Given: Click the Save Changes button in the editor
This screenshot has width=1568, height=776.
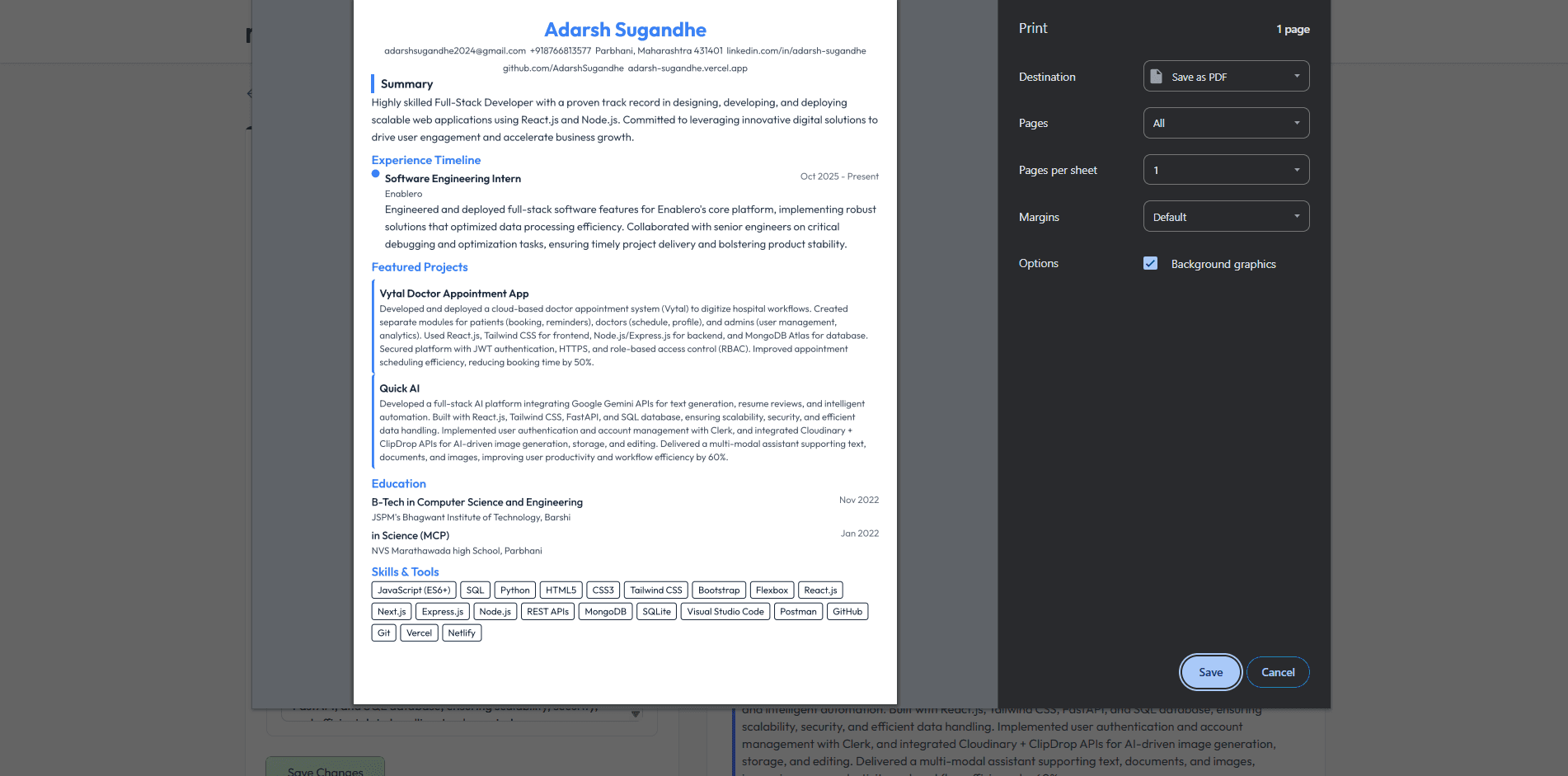Looking at the screenshot, I should point(325,770).
